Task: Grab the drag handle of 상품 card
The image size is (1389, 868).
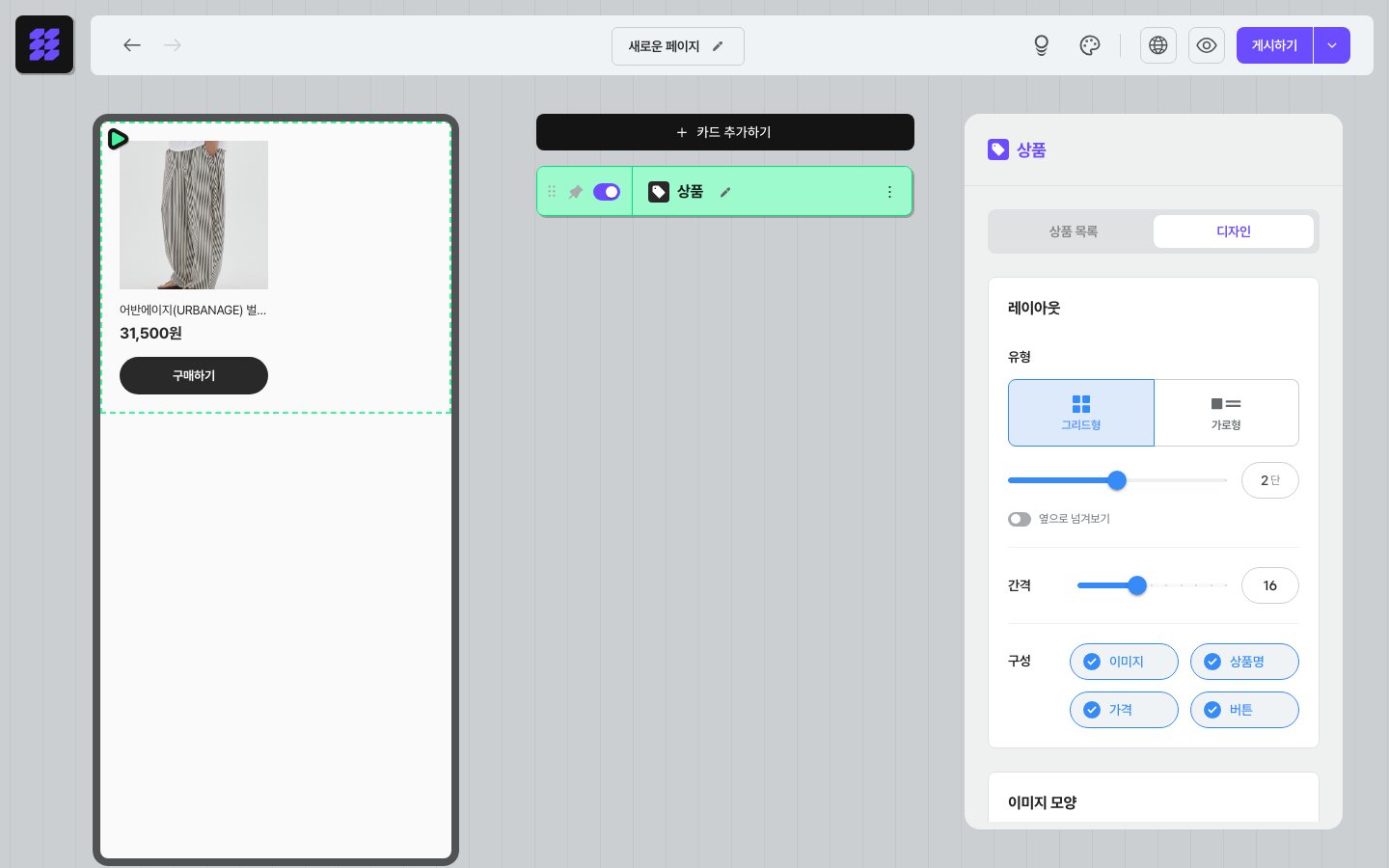Action: (552, 192)
